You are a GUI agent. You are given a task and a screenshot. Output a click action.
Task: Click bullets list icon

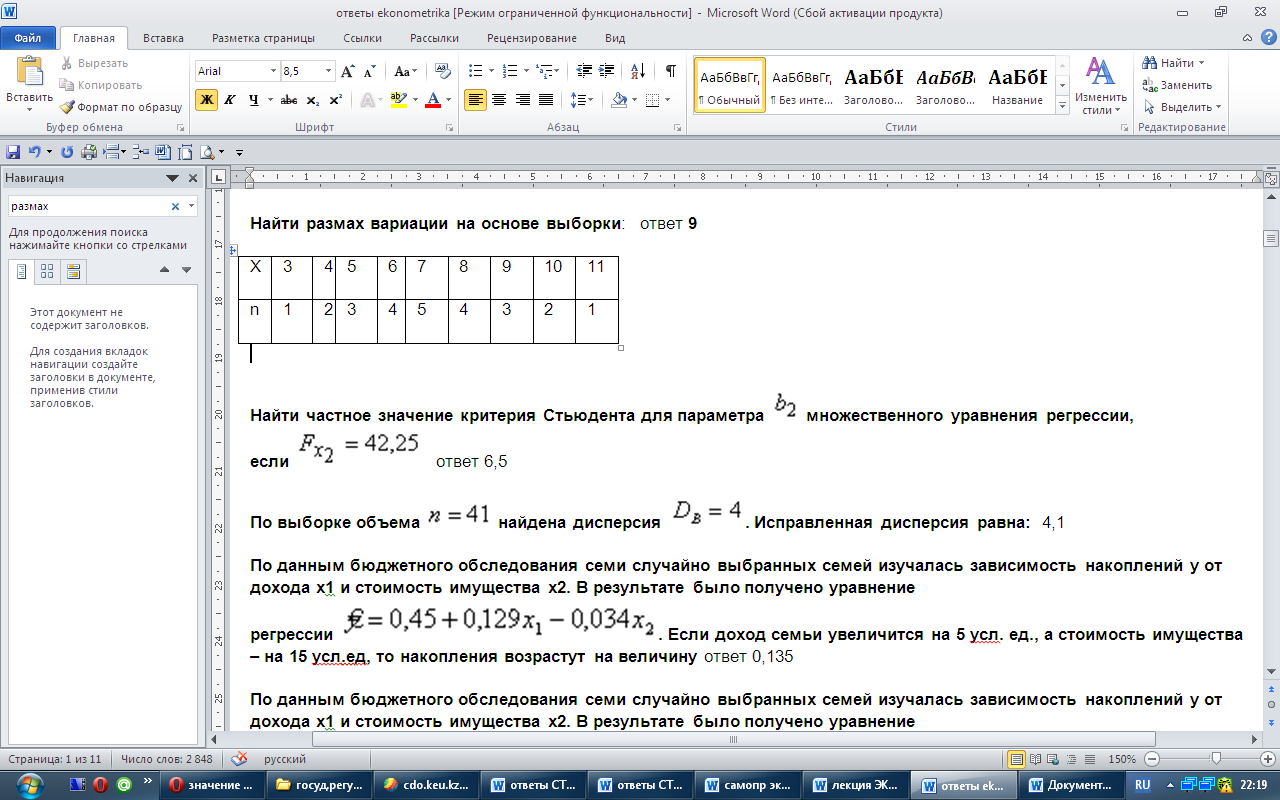click(x=475, y=71)
